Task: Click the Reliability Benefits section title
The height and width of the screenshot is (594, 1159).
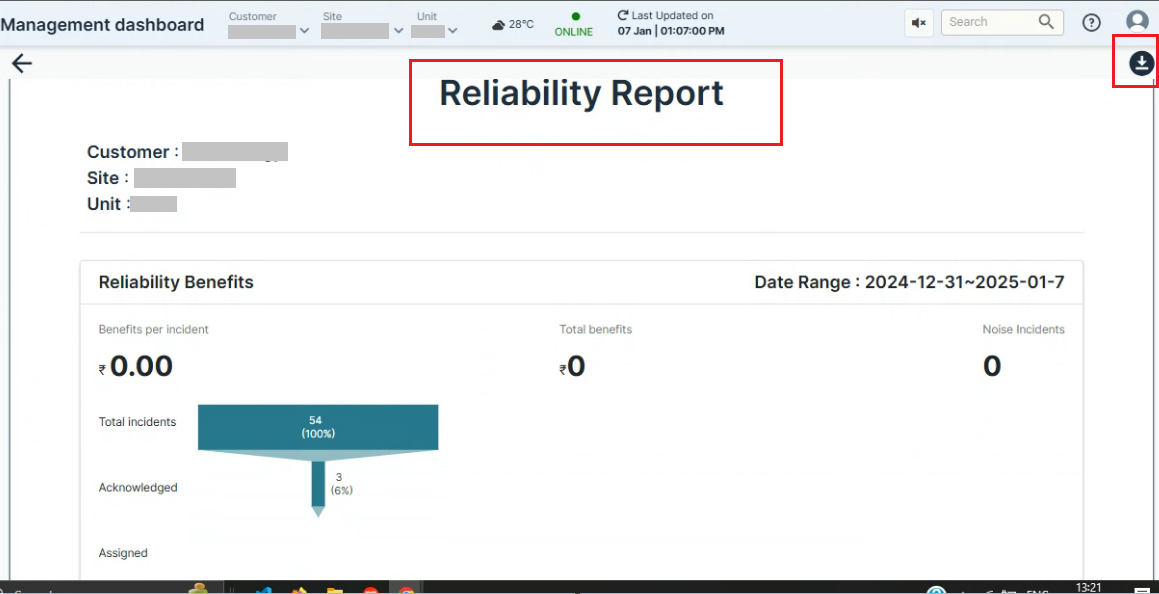Action: (176, 282)
